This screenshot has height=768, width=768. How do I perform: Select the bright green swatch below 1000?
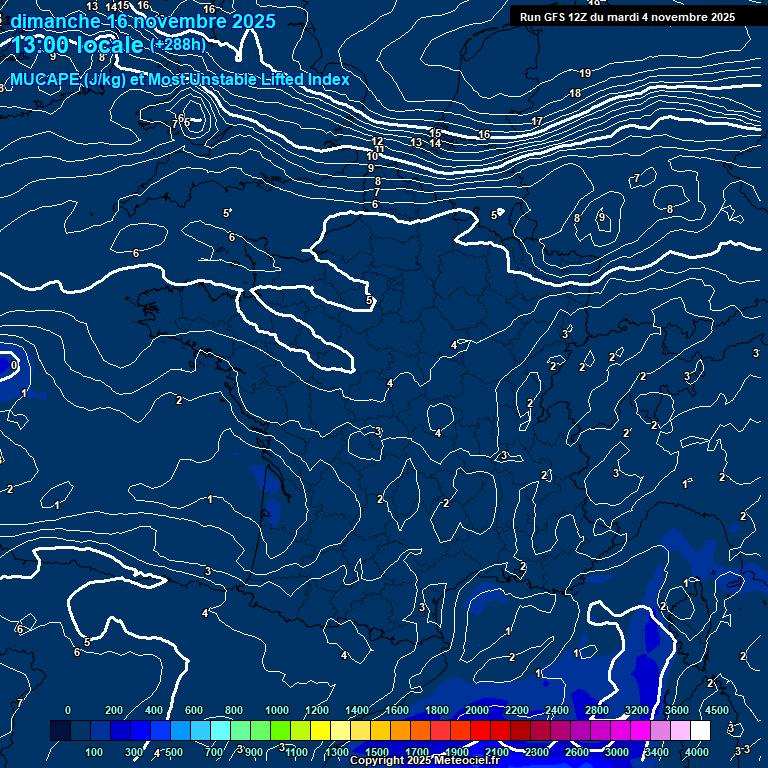click(x=280, y=730)
